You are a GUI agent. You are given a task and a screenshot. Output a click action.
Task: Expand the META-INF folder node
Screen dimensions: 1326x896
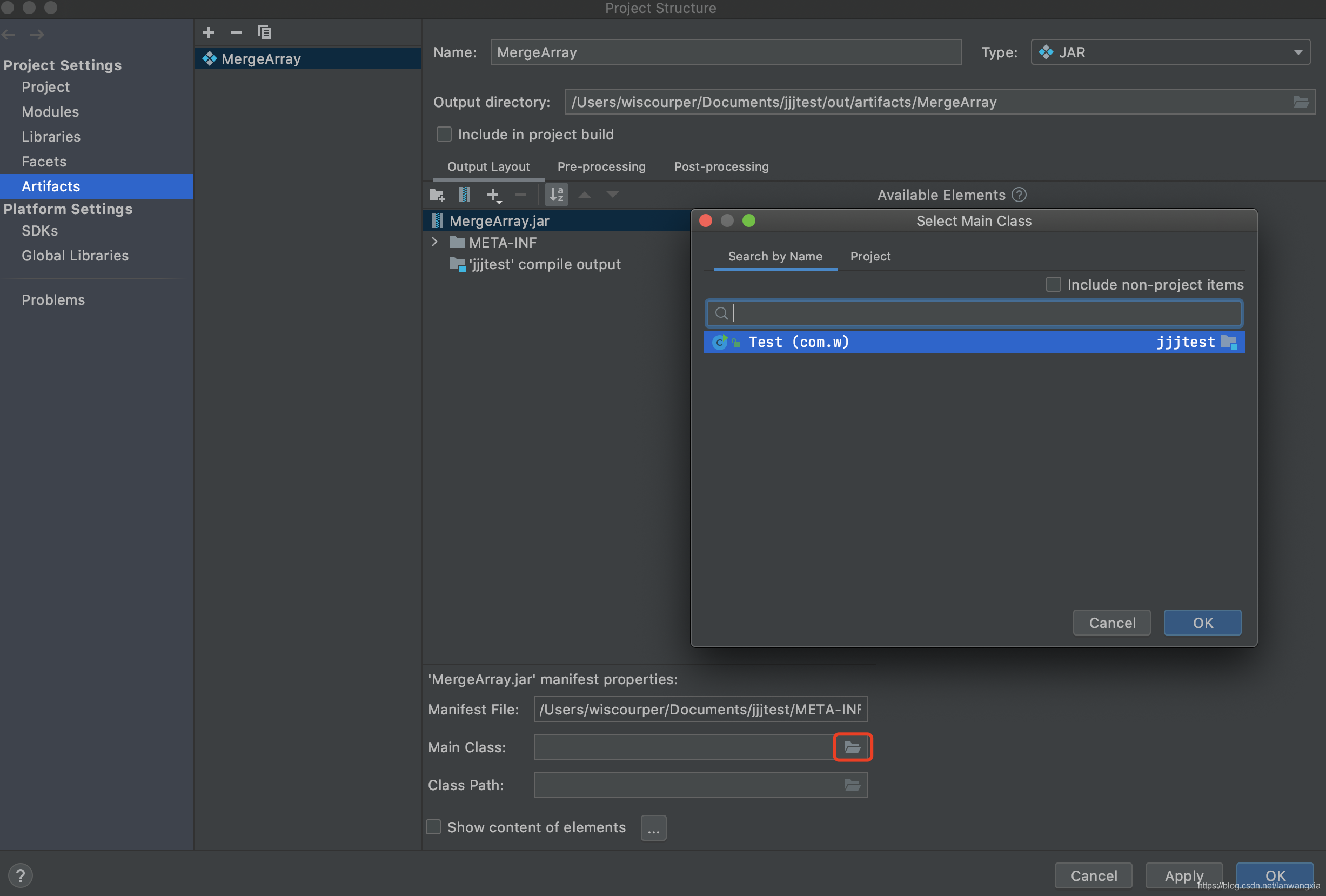point(435,243)
